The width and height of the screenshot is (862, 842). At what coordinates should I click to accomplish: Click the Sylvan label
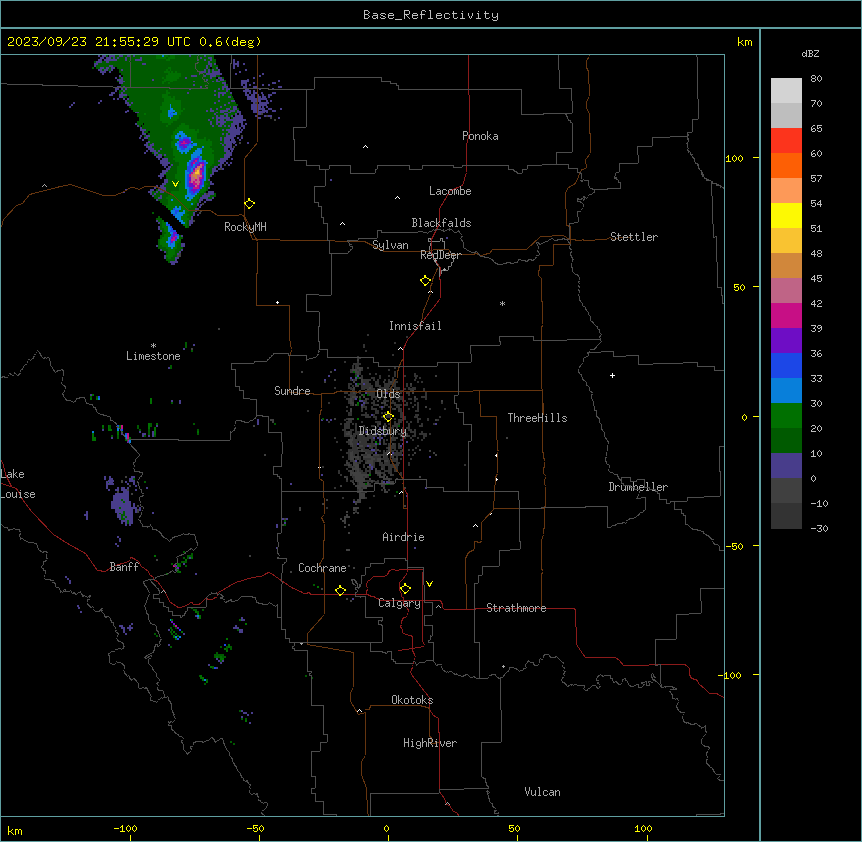pos(390,245)
